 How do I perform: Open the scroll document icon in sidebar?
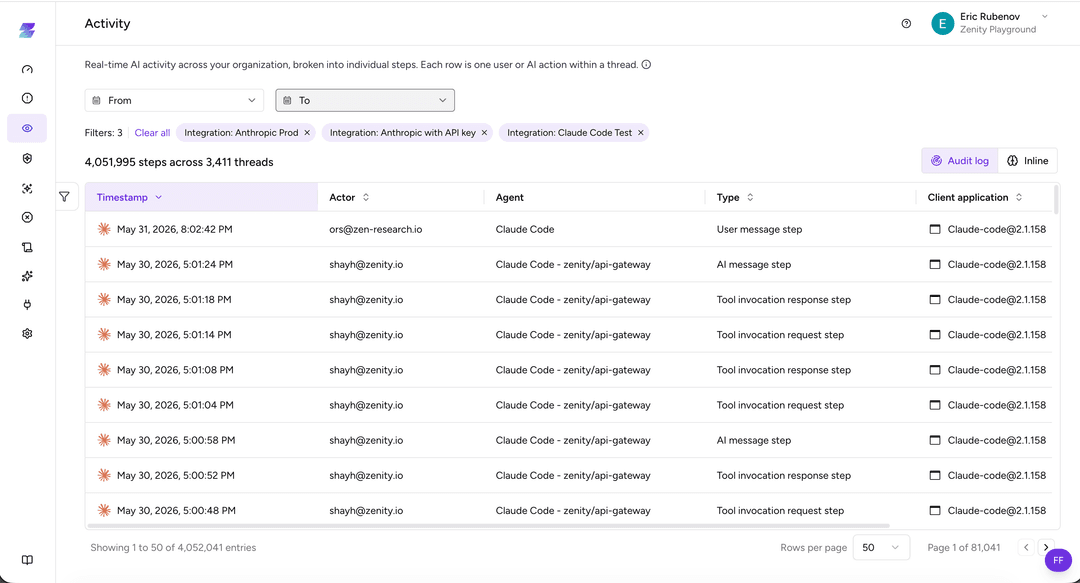[x=27, y=247]
